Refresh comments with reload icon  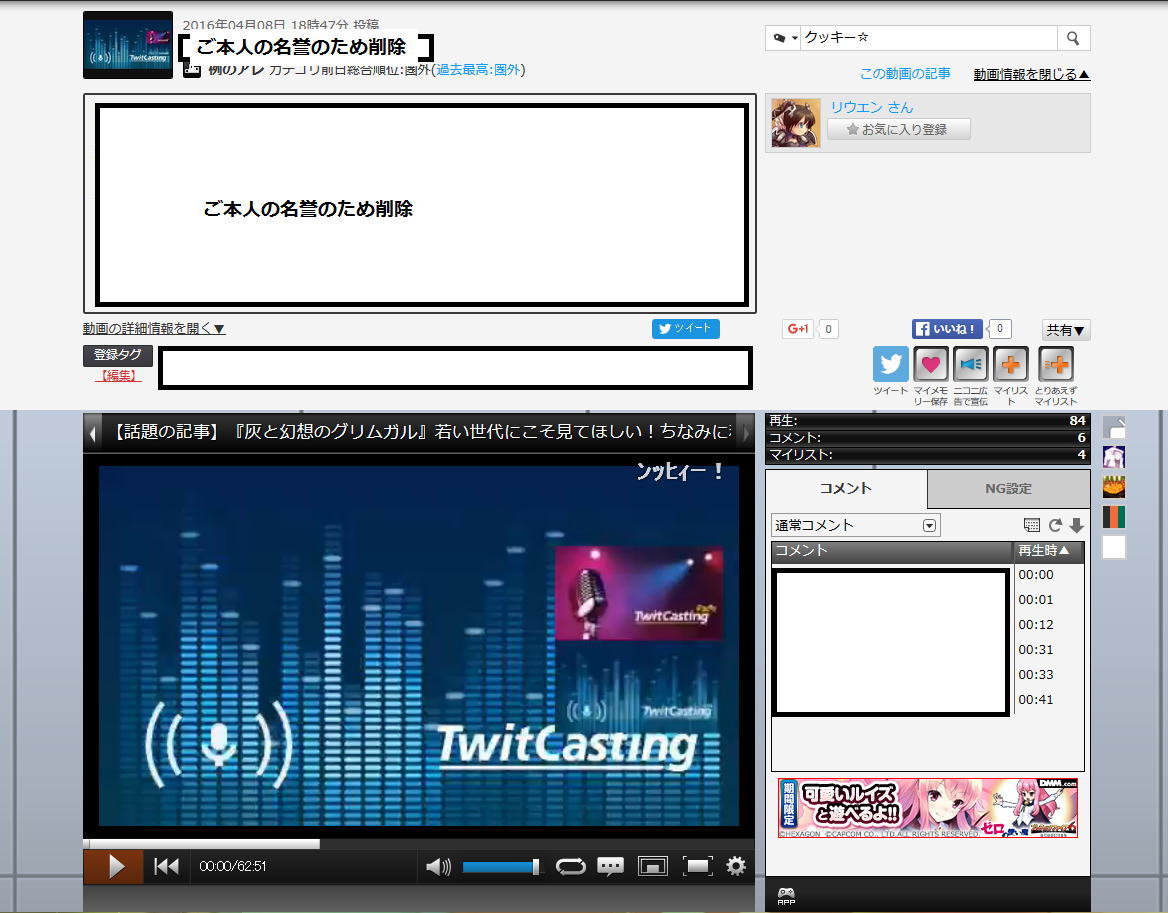point(1055,525)
